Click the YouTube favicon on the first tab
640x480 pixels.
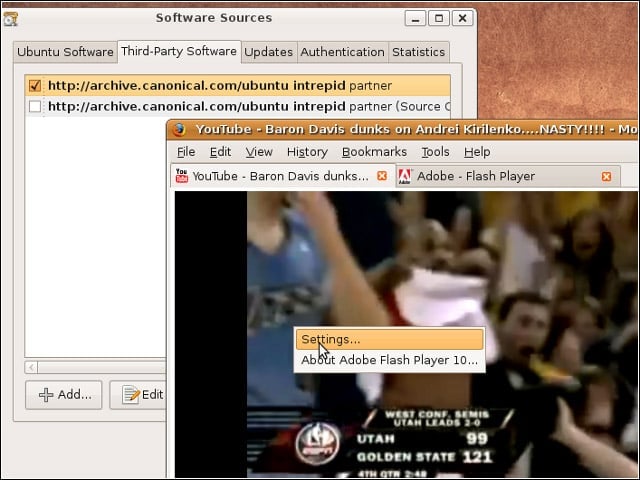tap(182, 176)
